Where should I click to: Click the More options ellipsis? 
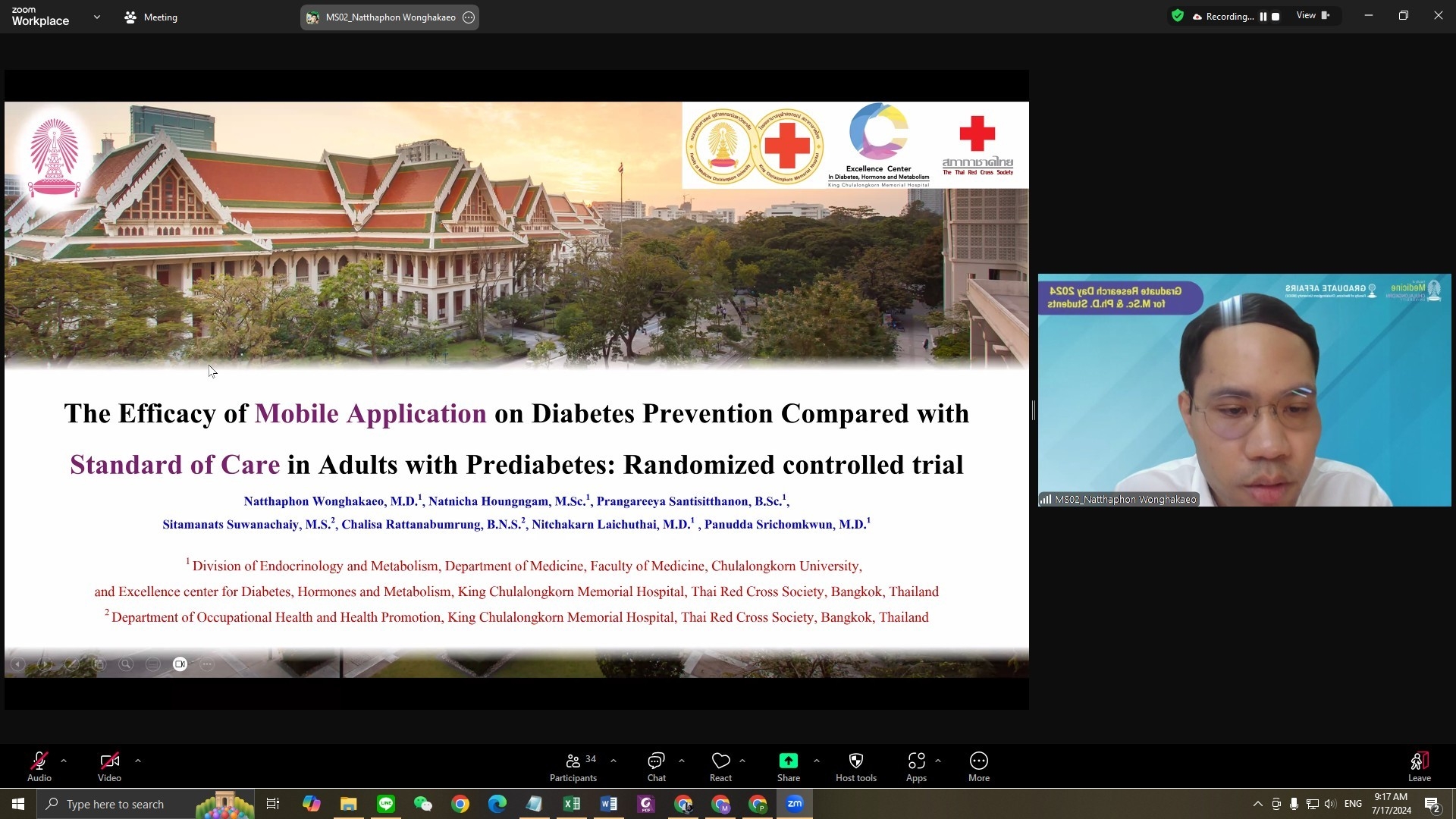978,766
